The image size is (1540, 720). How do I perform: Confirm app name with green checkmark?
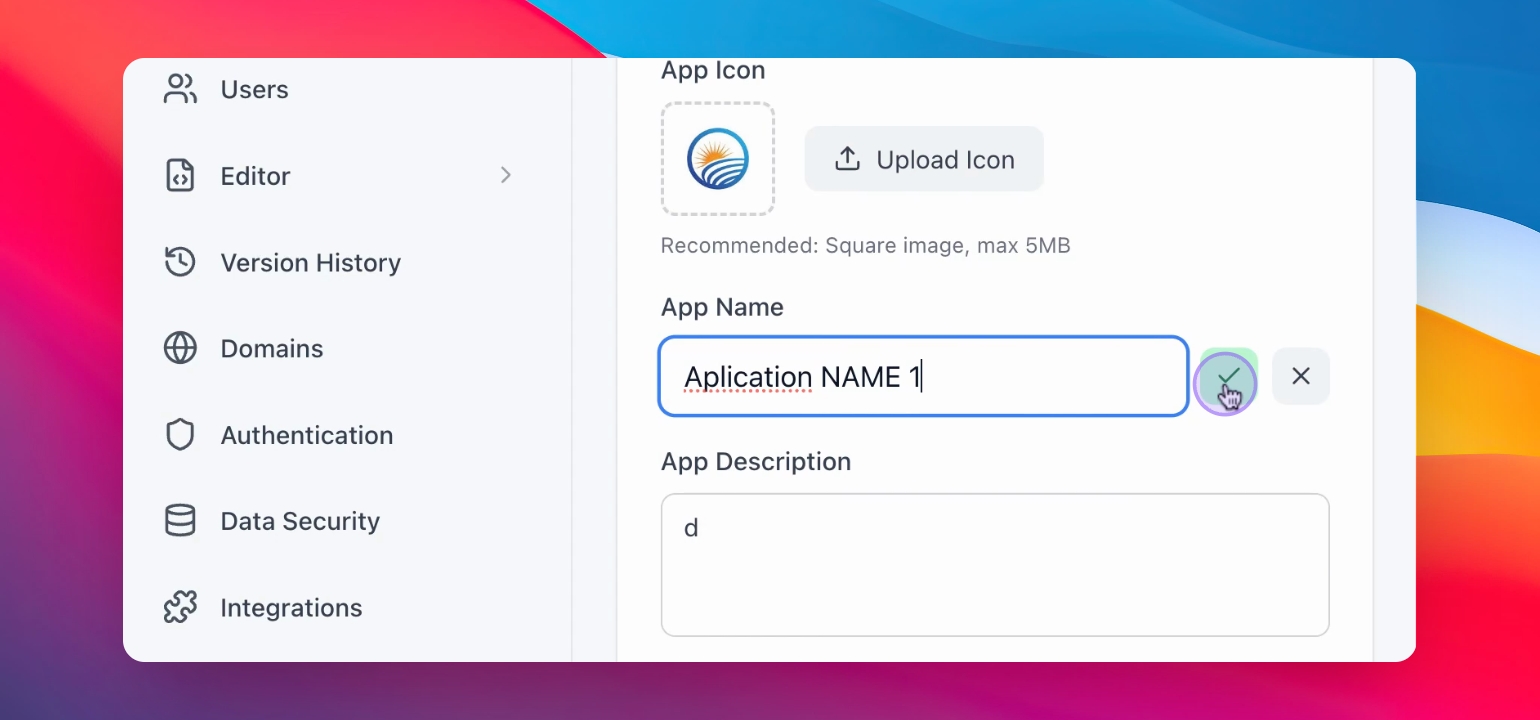click(1228, 376)
